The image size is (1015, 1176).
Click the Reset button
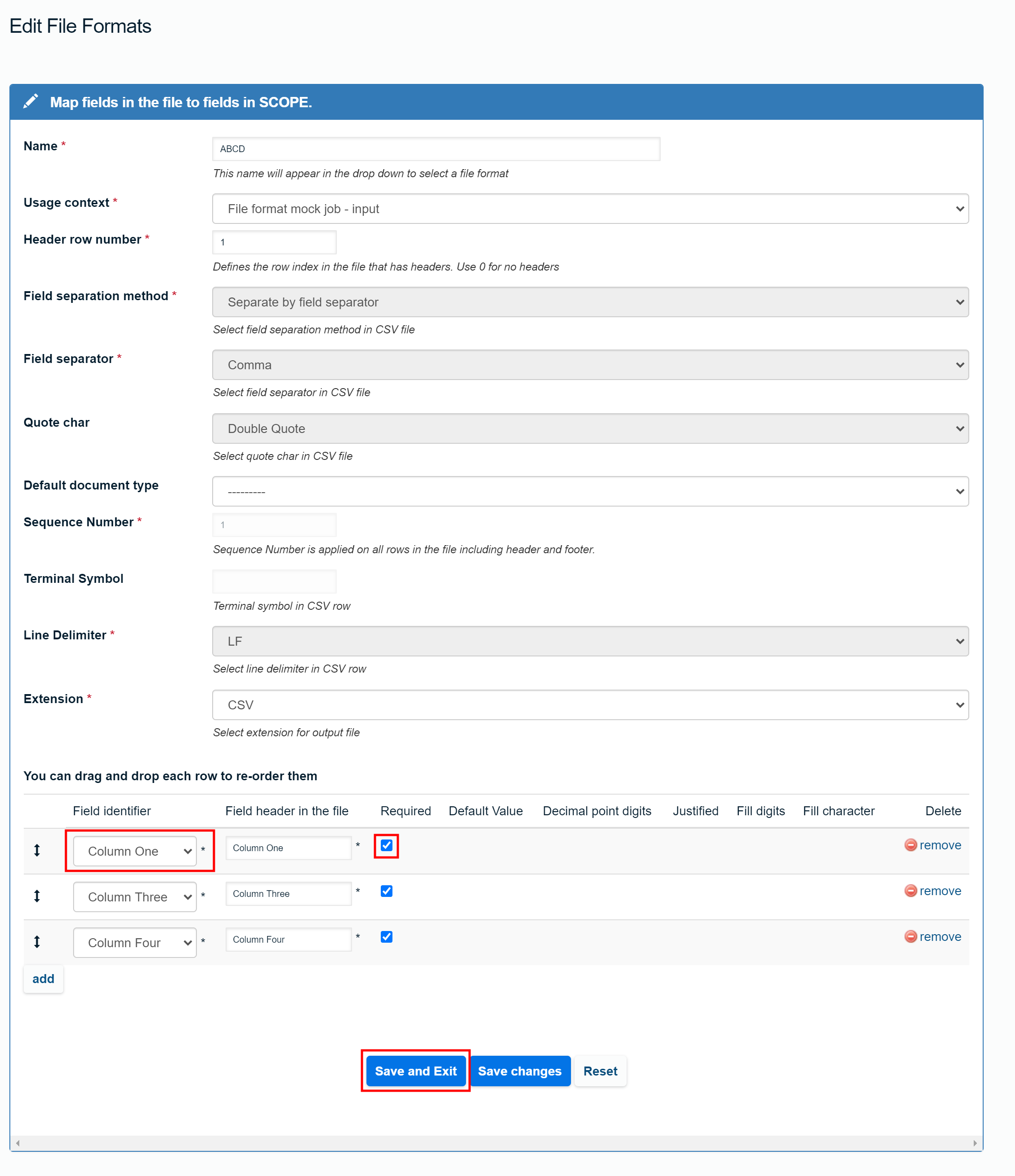[600, 1071]
